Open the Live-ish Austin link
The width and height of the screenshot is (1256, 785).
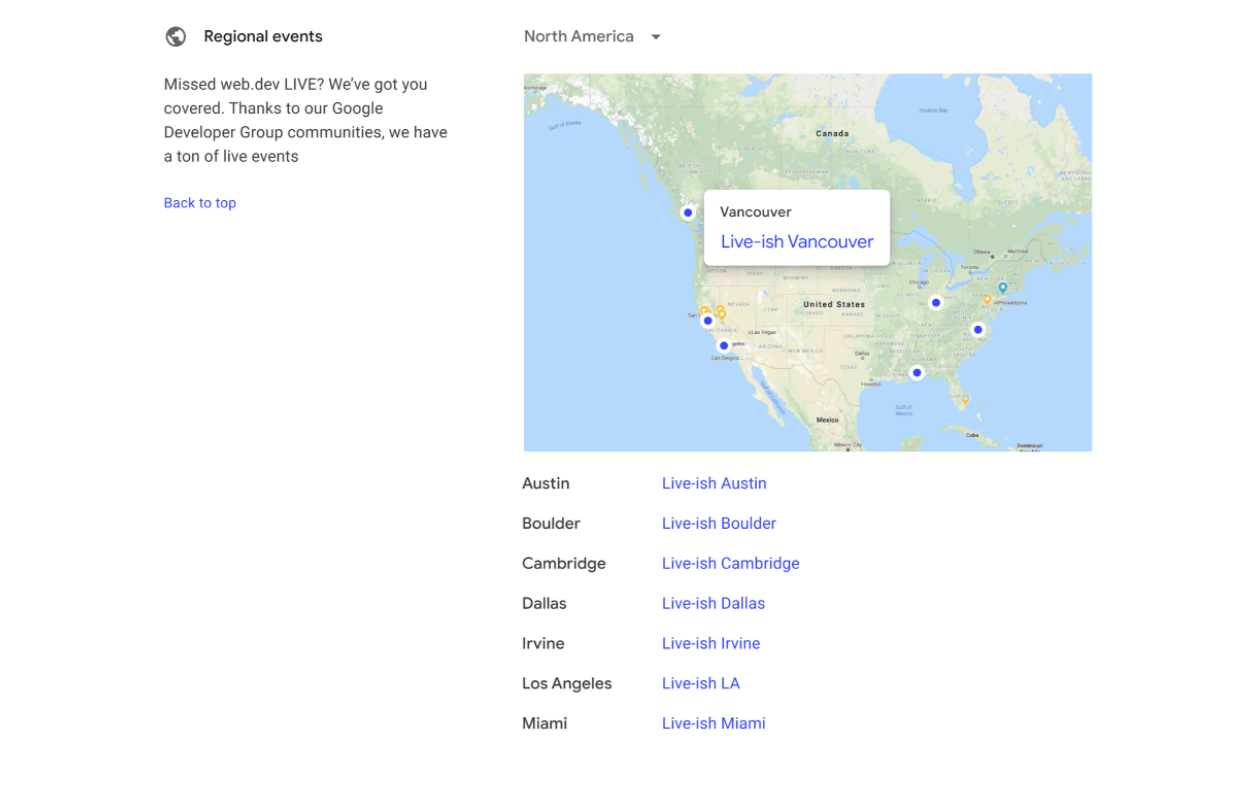[713, 483]
